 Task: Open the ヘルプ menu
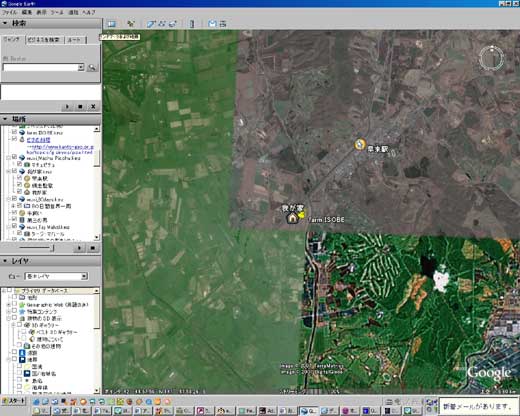point(89,12)
